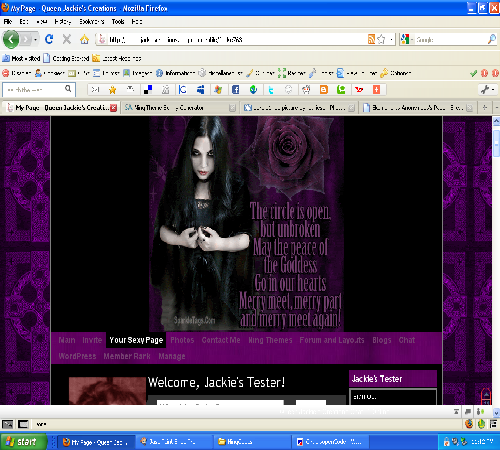
Task: Open the Manage navigation link
Action: pos(172,356)
